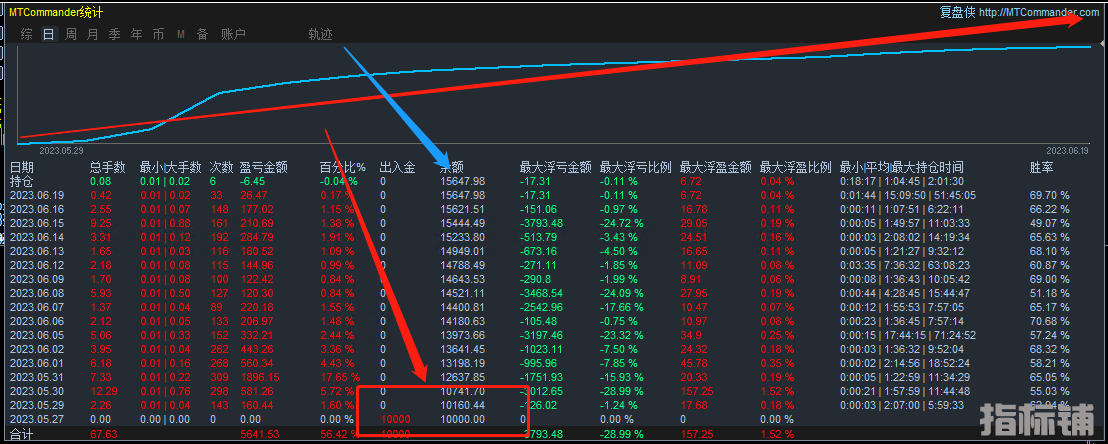
Task: Switch to the 月 monthly tab
Action: click(x=92, y=34)
